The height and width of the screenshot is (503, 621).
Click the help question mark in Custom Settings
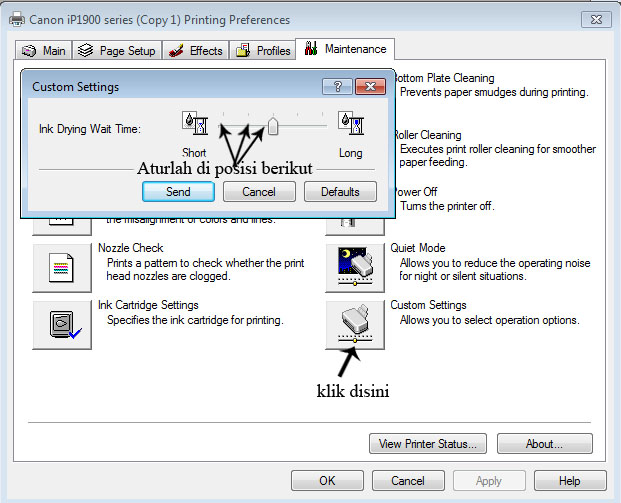pyautogui.click(x=337, y=86)
